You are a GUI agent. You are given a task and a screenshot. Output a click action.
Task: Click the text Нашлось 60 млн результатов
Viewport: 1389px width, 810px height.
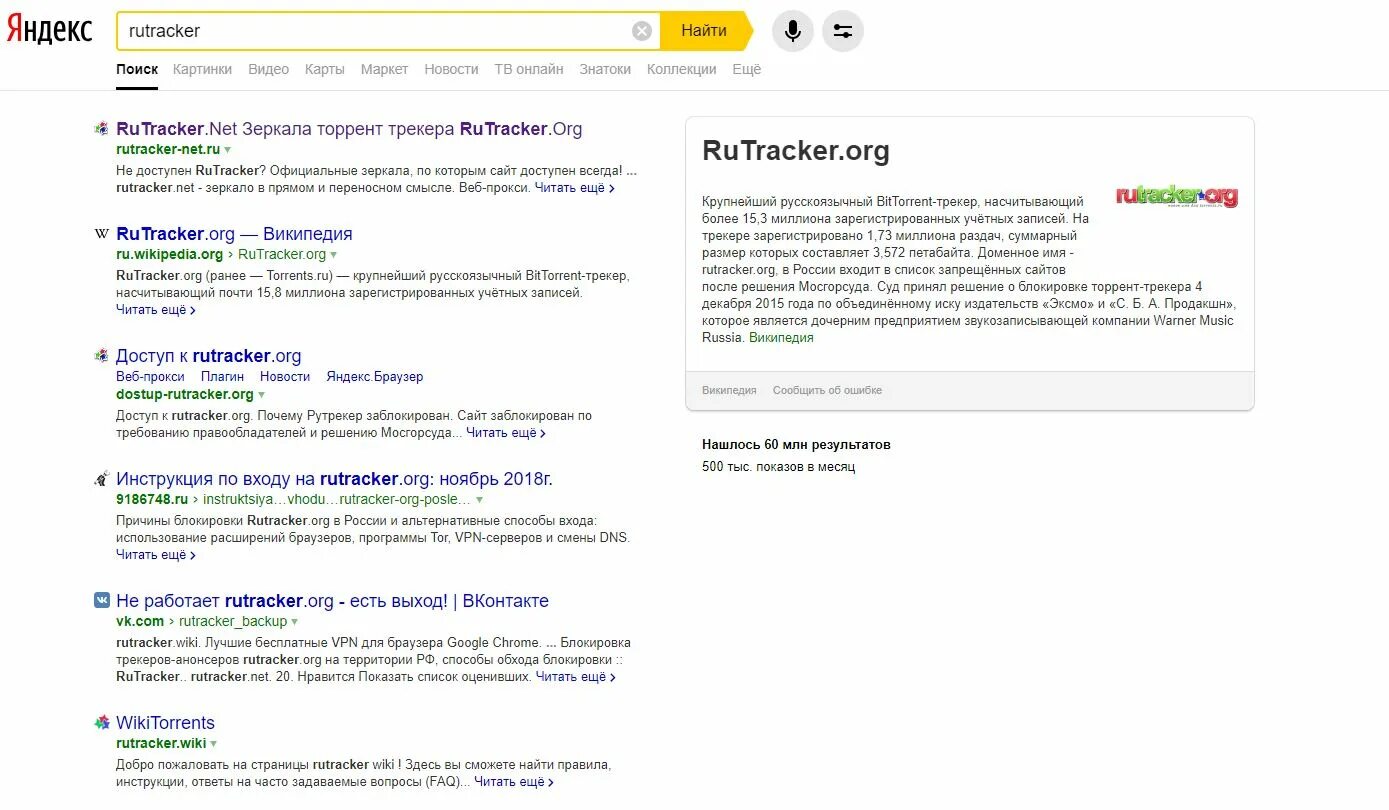pos(796,445)
